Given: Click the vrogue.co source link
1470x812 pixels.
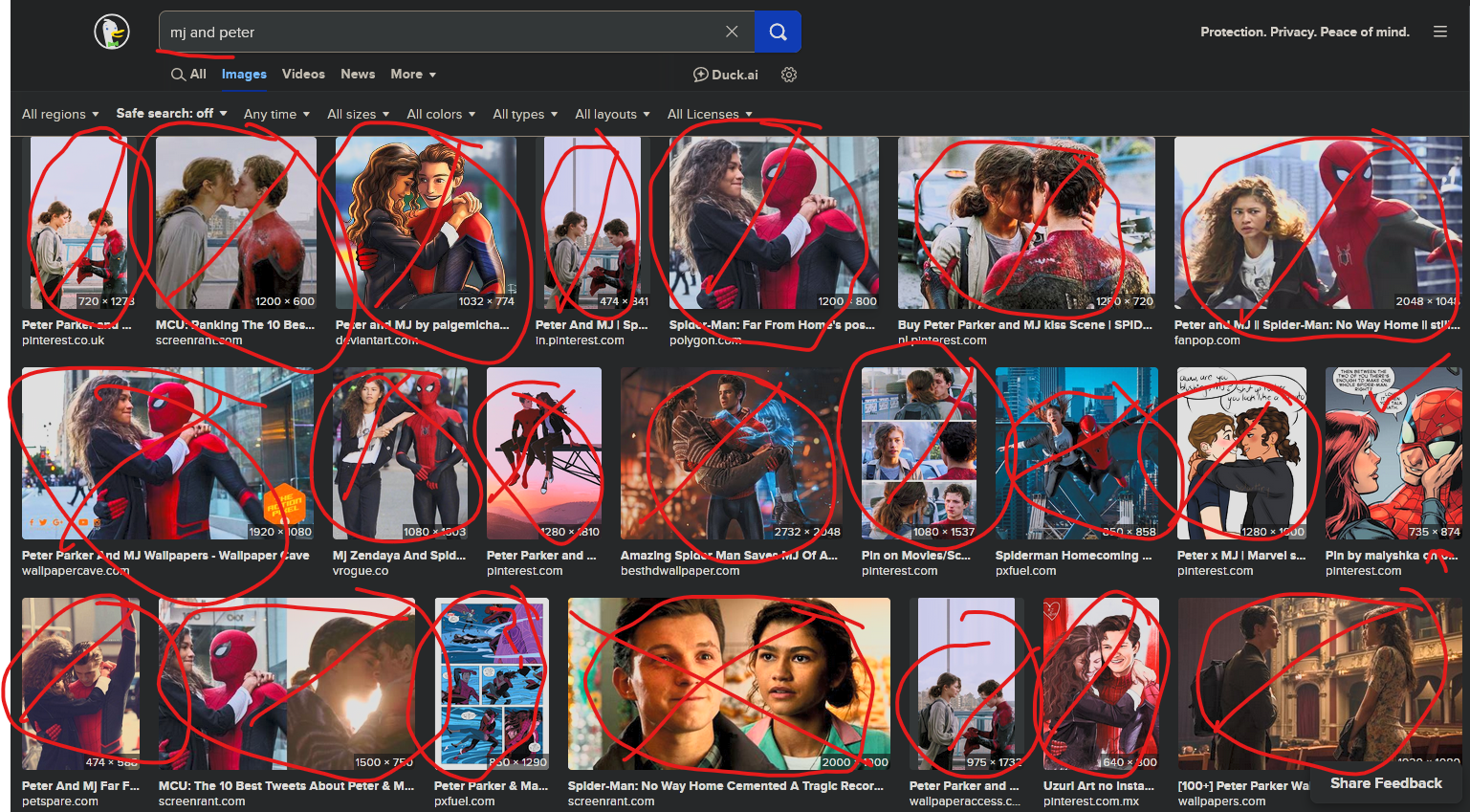Looking at the screenshot, I should click(x=361, y=570).
